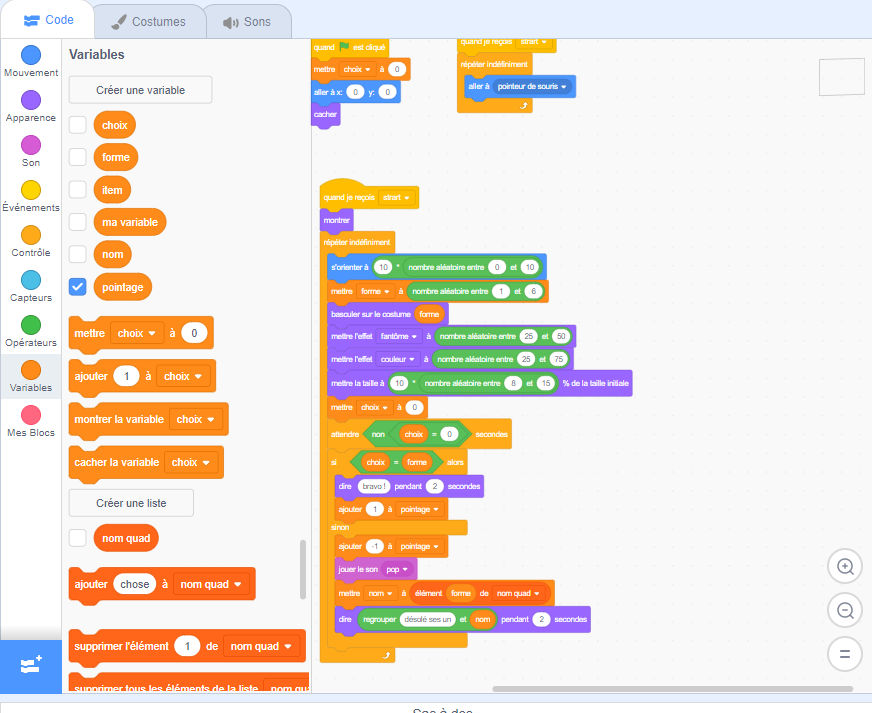Click the workspace horizontal scrollbar
Image resolution: width=872 pixels, height=713 pixels.
672,689
